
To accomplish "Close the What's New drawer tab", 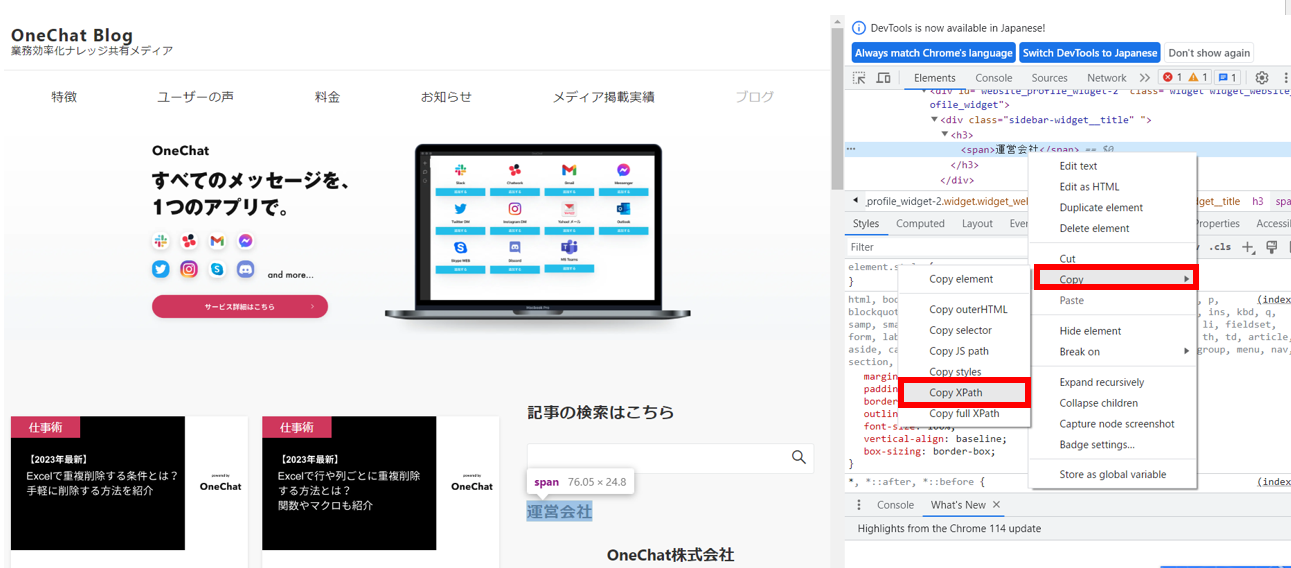I will pos(996,505).
